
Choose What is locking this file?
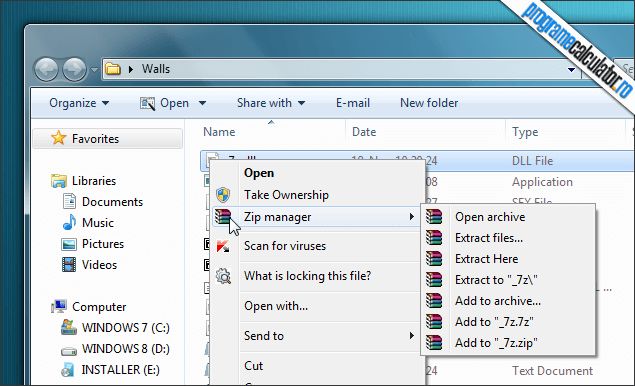point(307,276)
